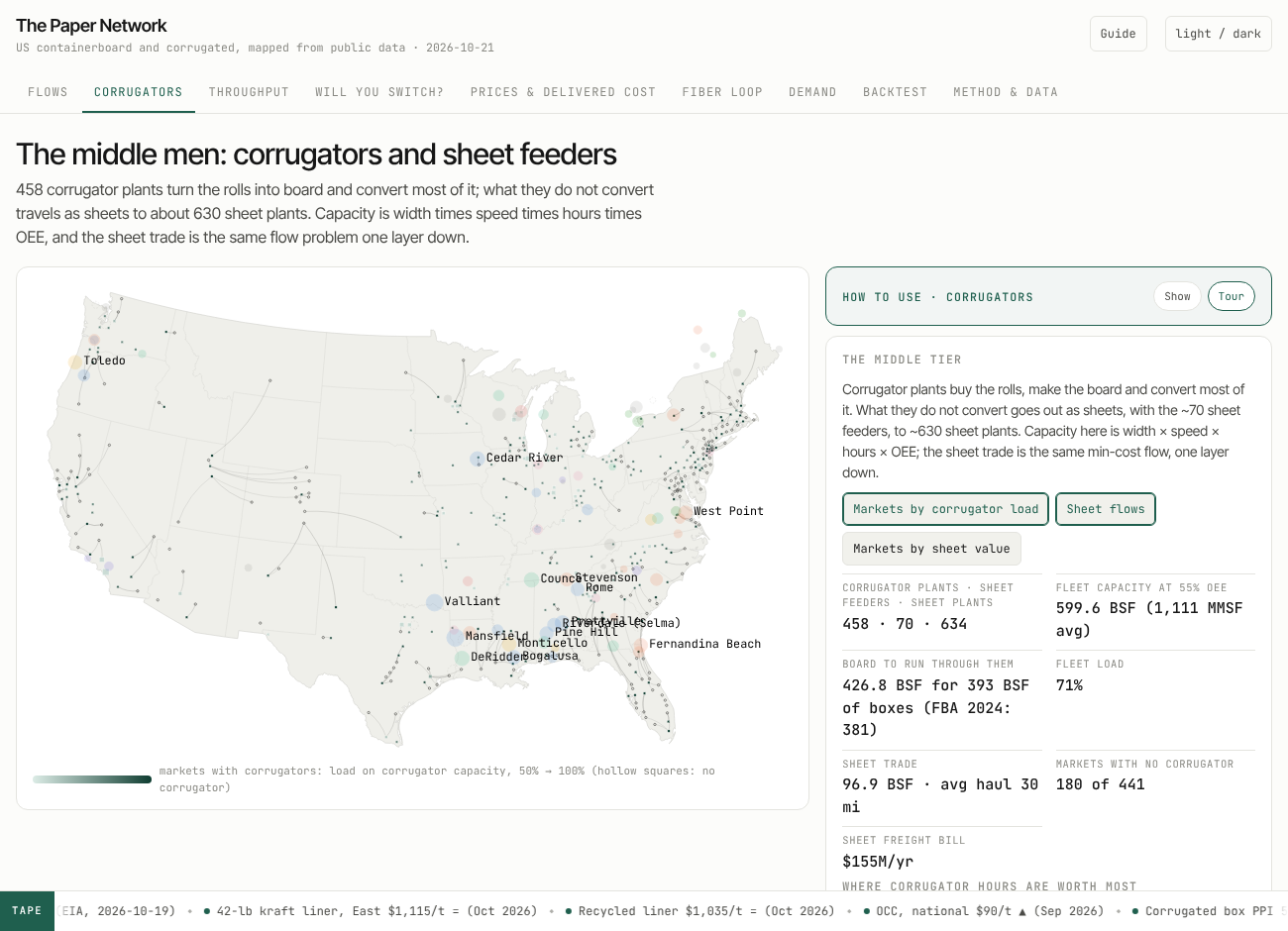Click the green bubble beside Counce
This screenshot has width=1288, height=931.
pyautogui.click(x=532, y=579)
